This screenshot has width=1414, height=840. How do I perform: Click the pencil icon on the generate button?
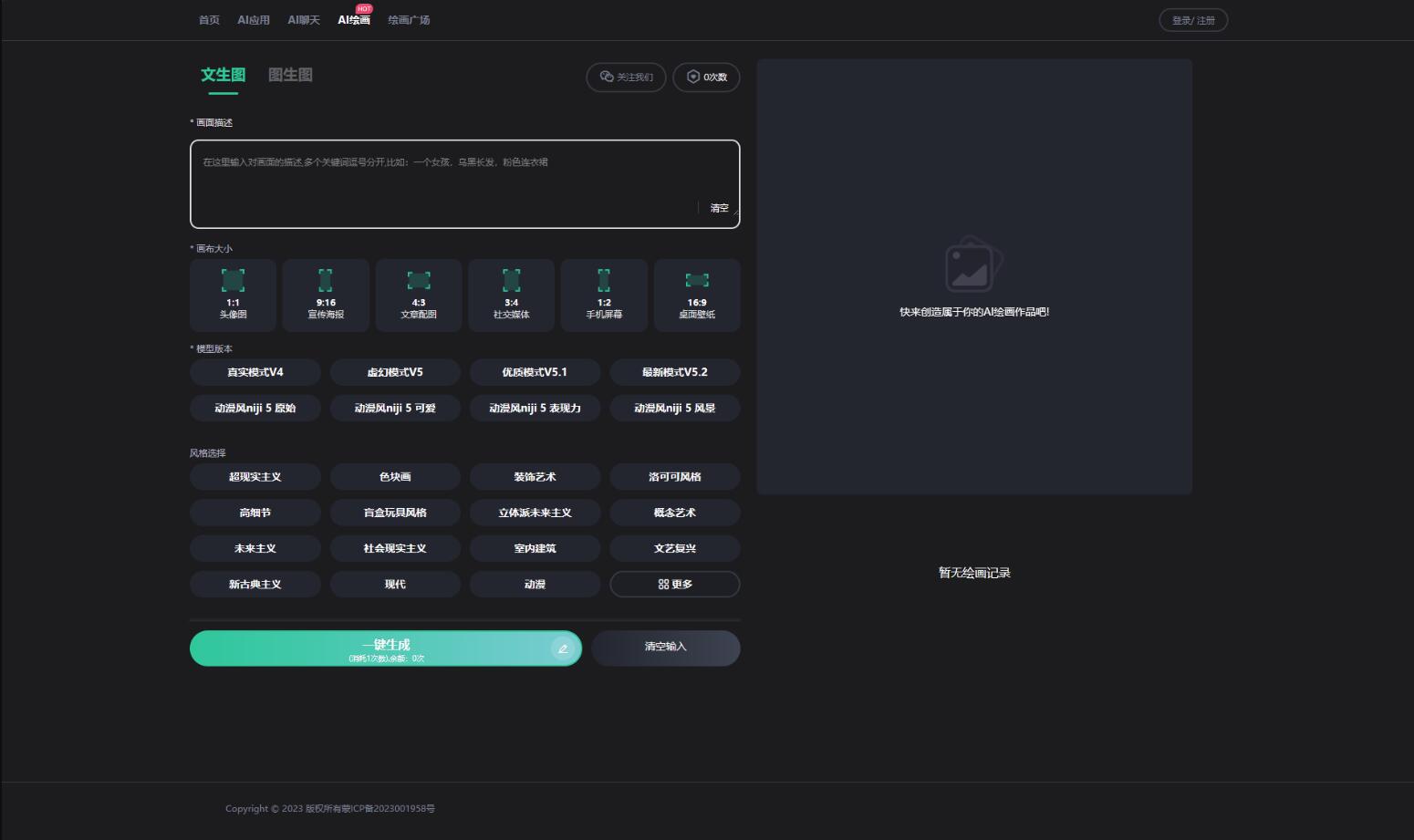[563, 648]
